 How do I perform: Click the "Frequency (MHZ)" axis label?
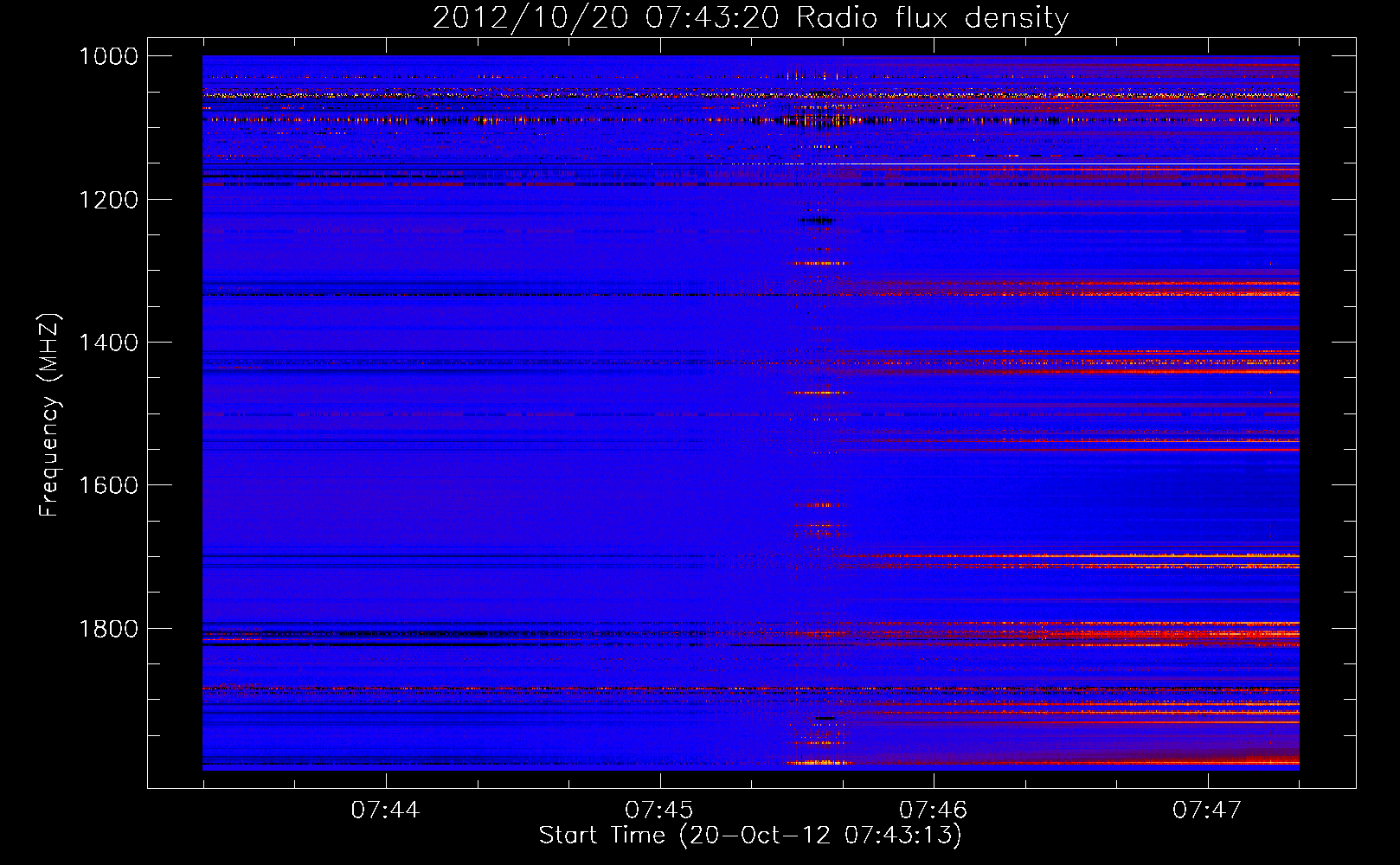click(x=49, y=416)
